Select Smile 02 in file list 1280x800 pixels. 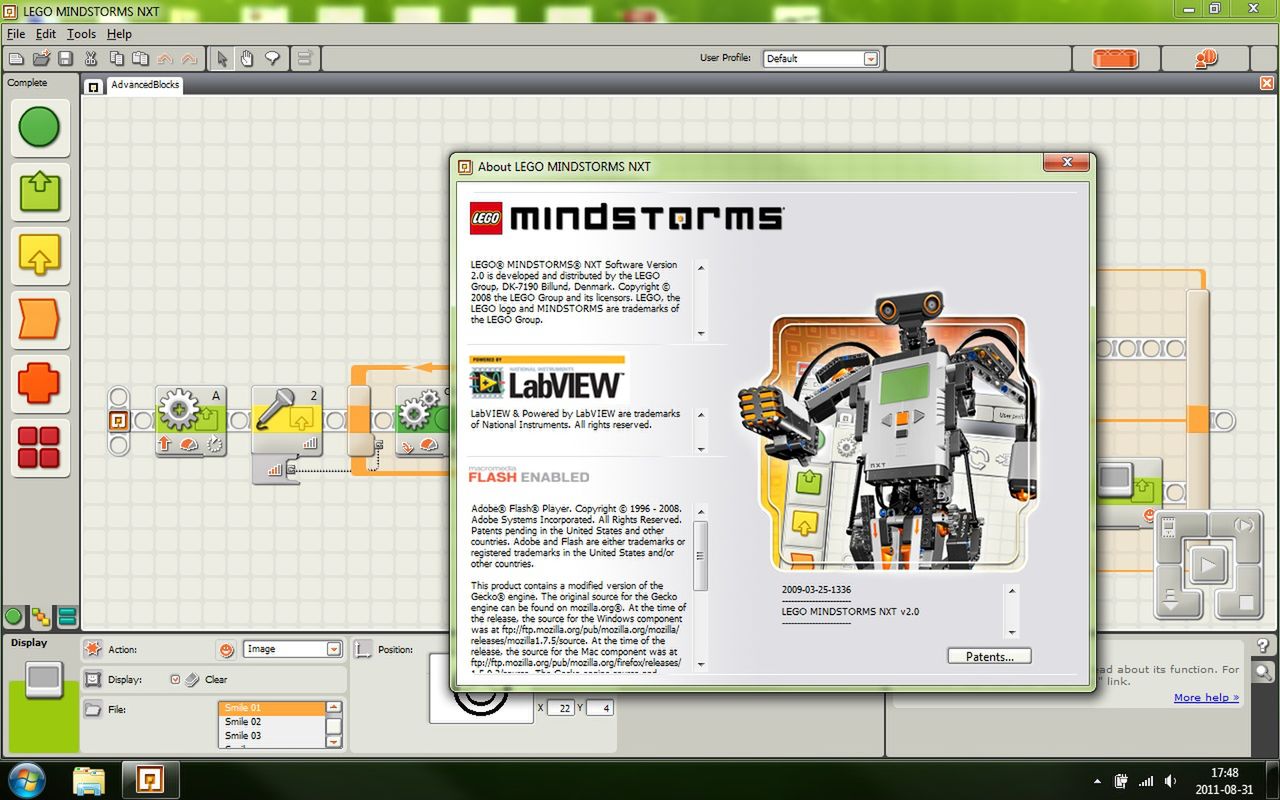[x=272, y=722]
